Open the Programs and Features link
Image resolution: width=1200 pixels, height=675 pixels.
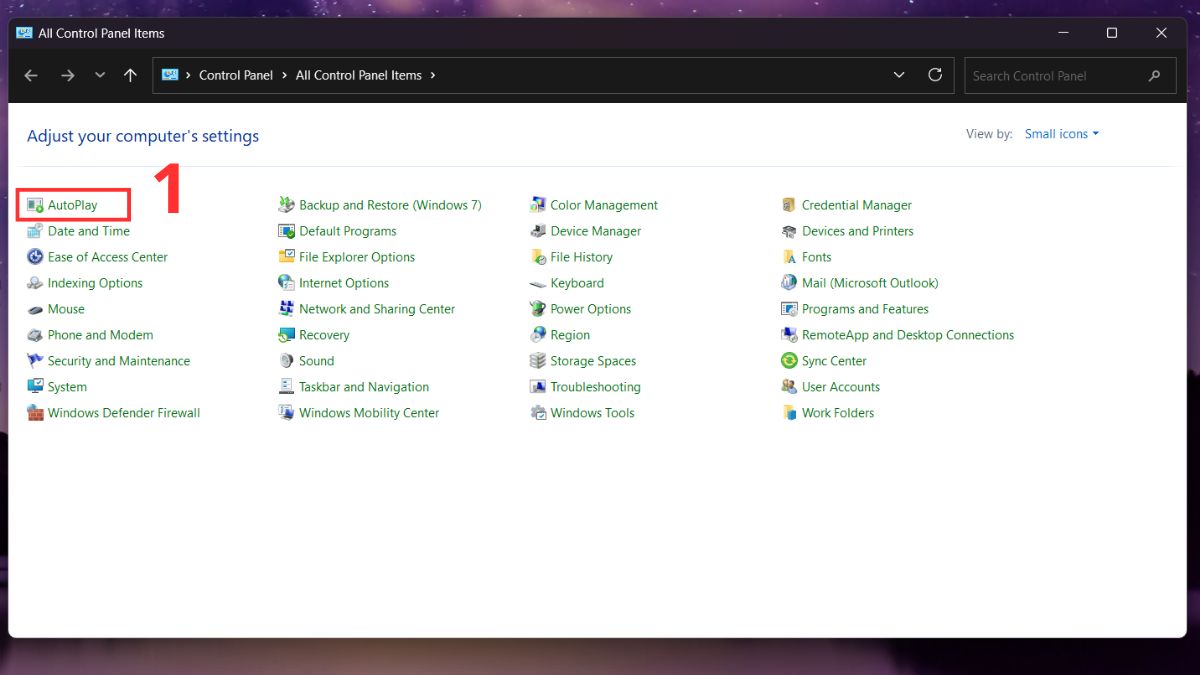865,309
